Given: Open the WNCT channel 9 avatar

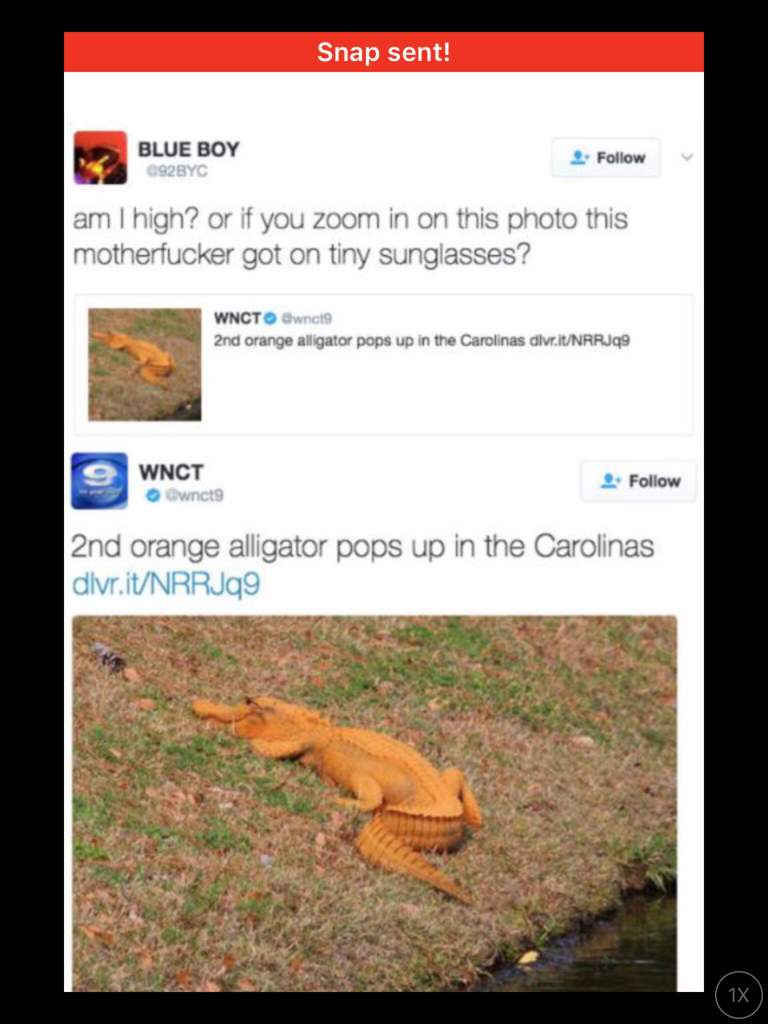Looking at the screenshot, I should (99, 481).
